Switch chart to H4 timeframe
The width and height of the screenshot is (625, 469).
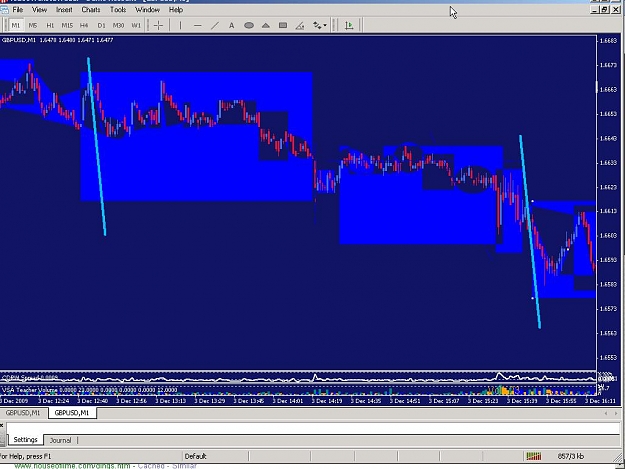pos(84,26)
